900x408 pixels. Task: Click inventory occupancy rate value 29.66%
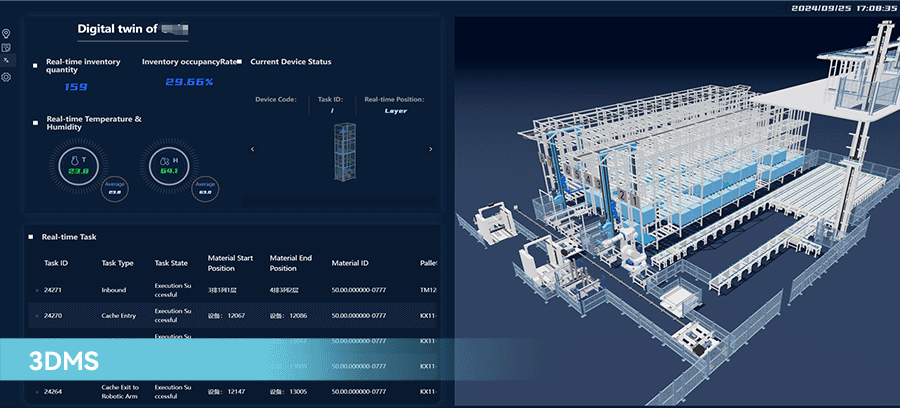(189, 82)
